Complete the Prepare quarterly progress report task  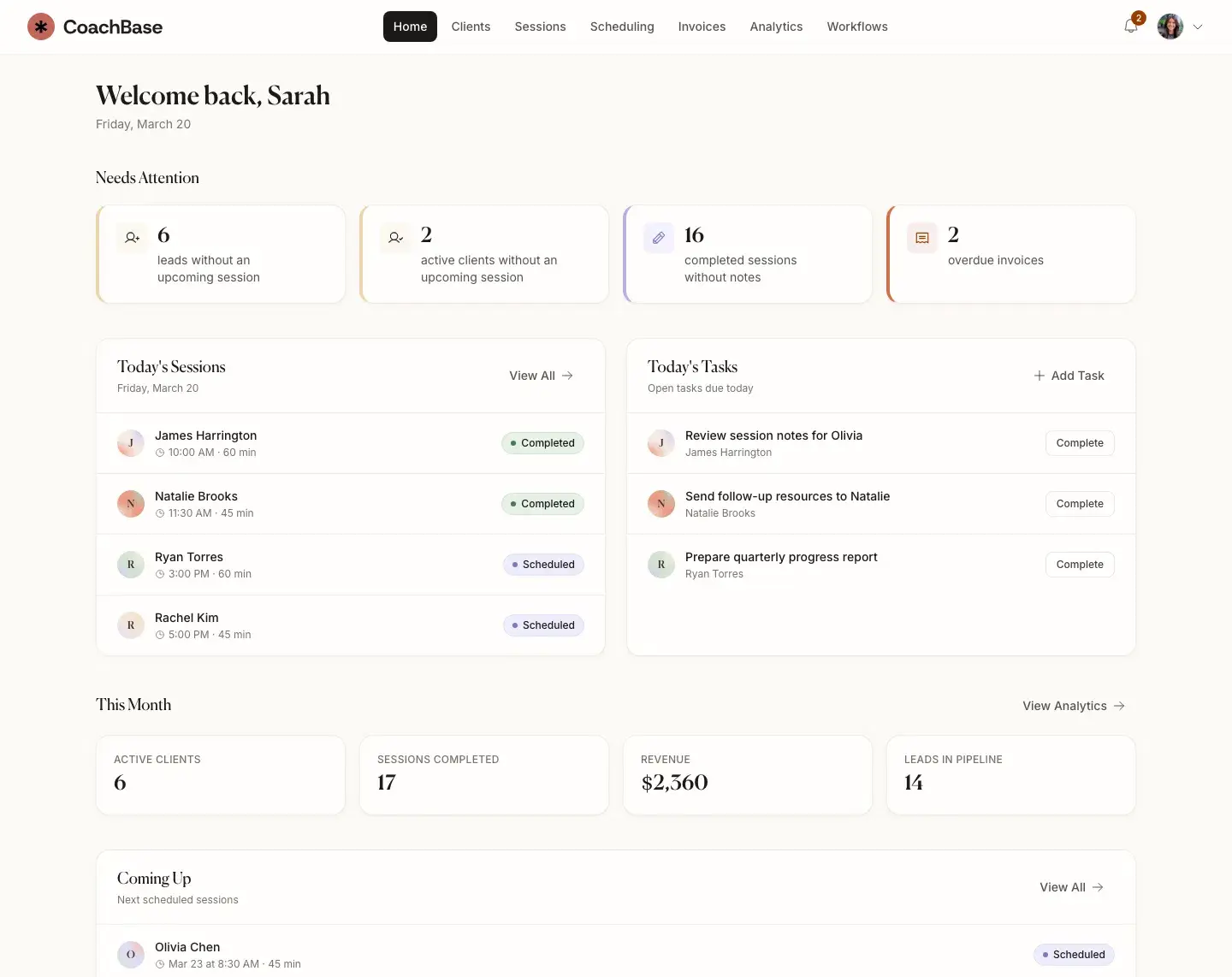[1080, 565]
